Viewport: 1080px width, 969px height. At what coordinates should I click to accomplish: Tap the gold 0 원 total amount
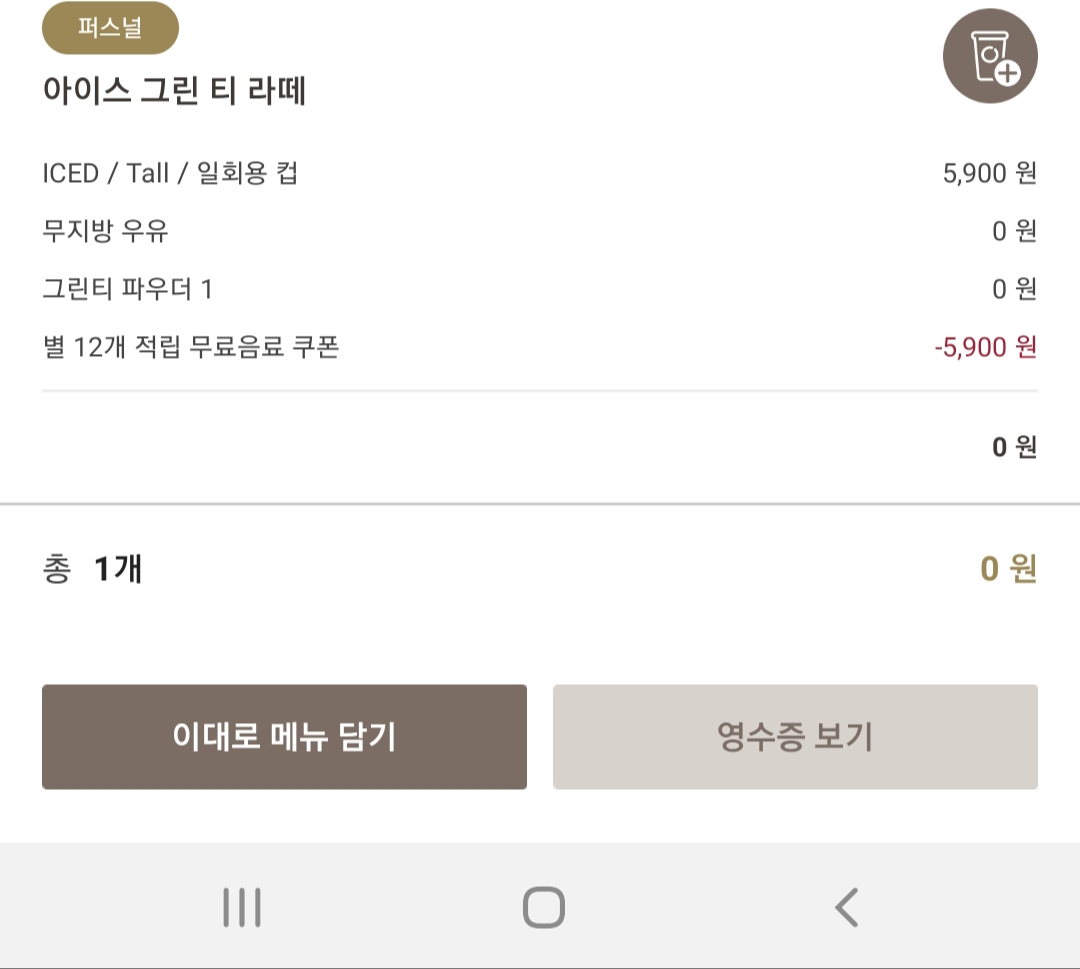click(x=1008, y=569)
